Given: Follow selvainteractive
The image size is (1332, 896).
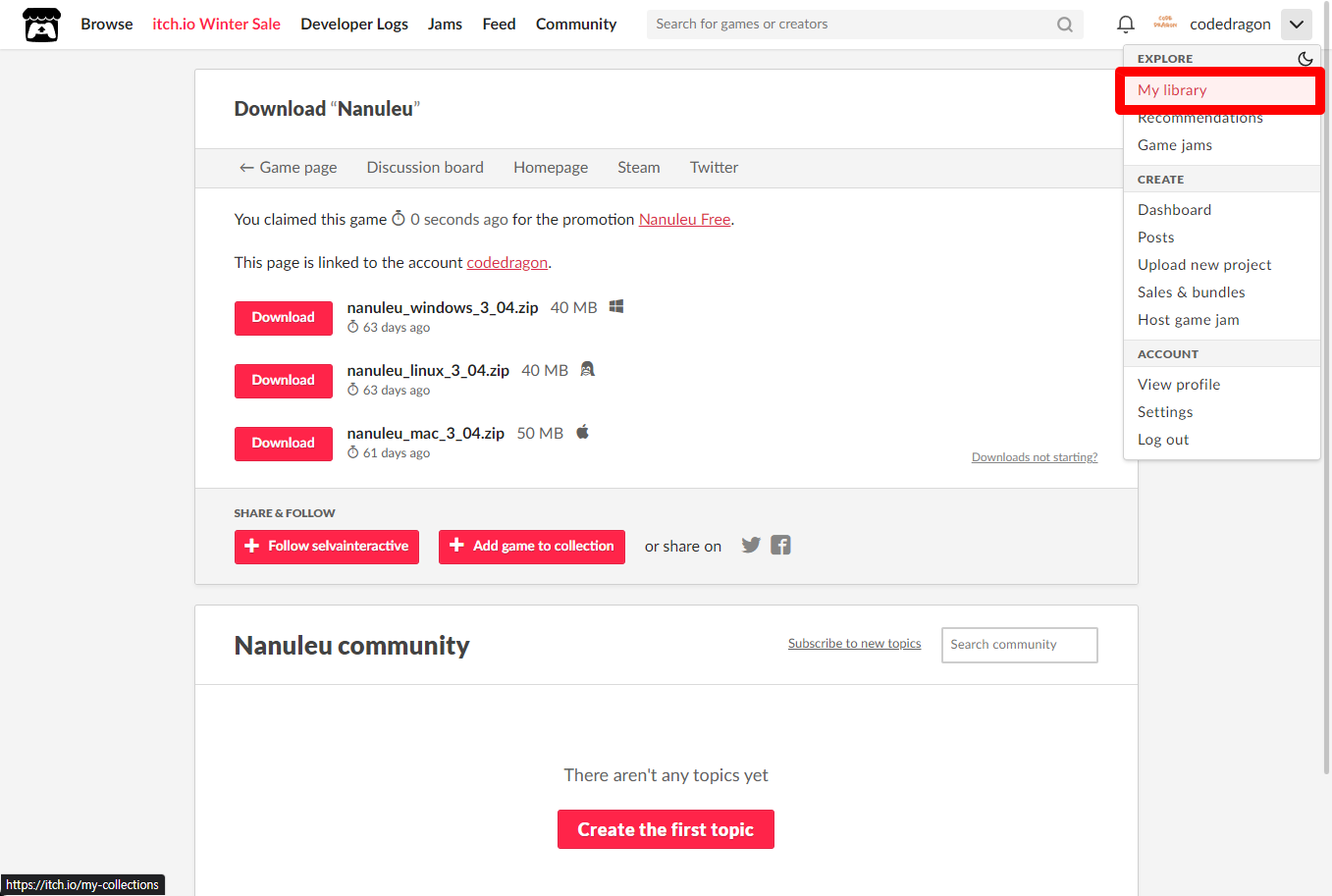Looking at the screenshot, I should (327, 547).
